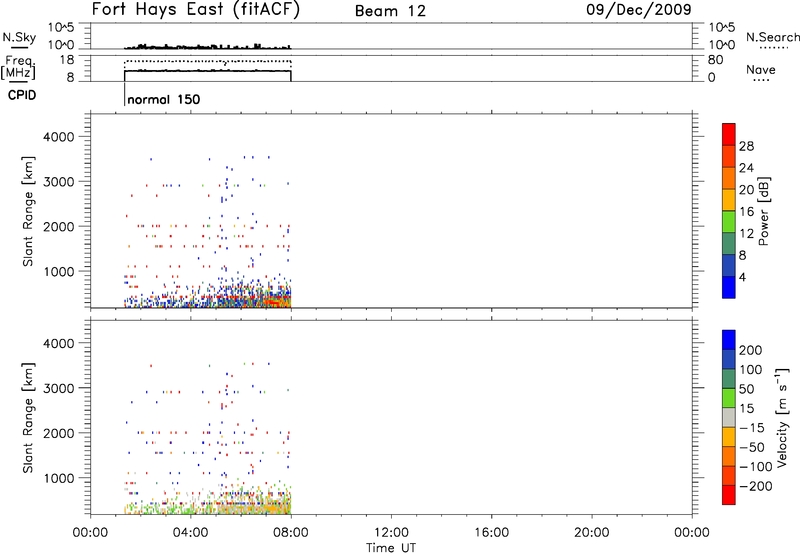Click the gray −15 to 15 Velocity swatch
800x554 pixels.
click(729, 417)
